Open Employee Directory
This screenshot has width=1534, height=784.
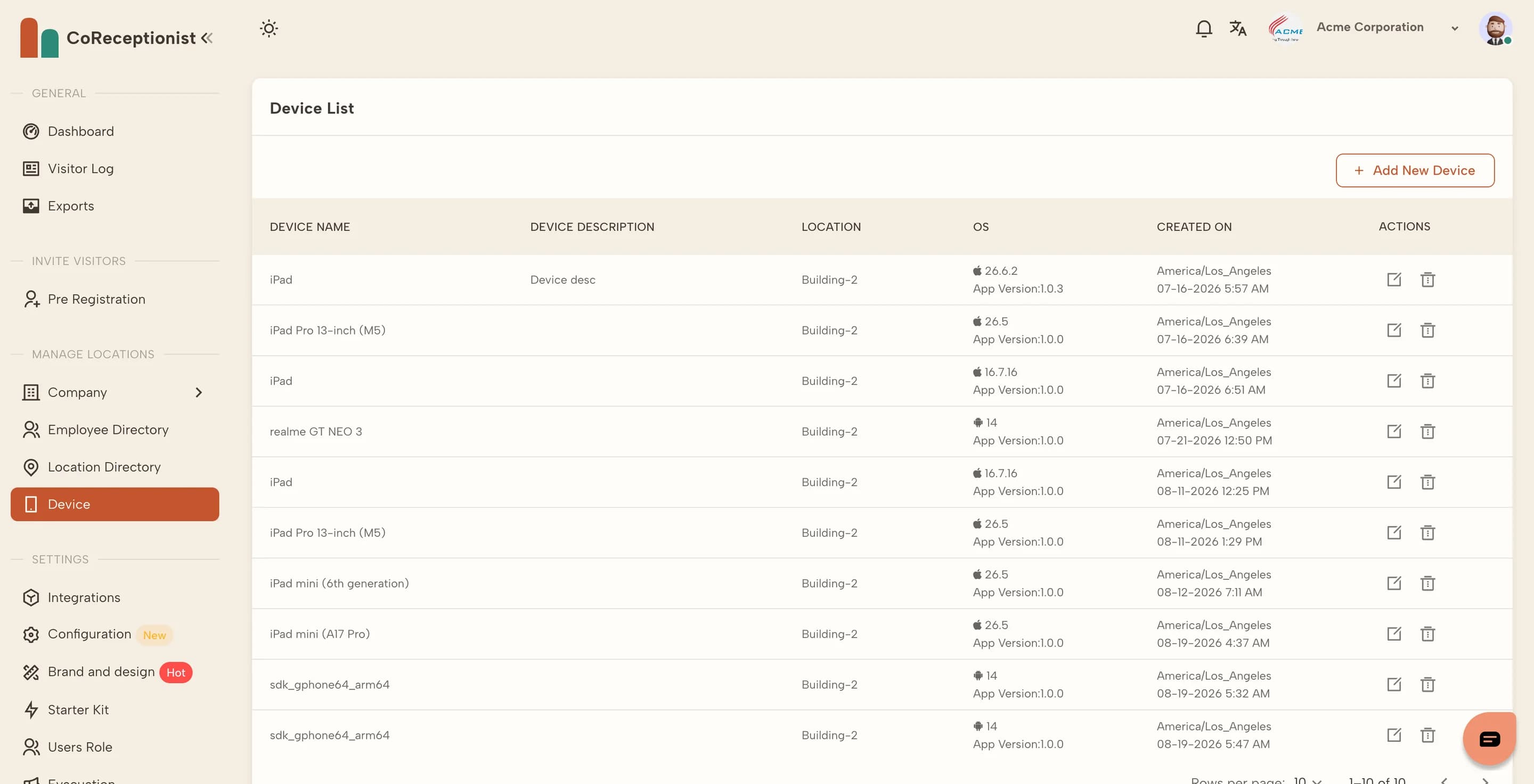[x=115, y=430]
